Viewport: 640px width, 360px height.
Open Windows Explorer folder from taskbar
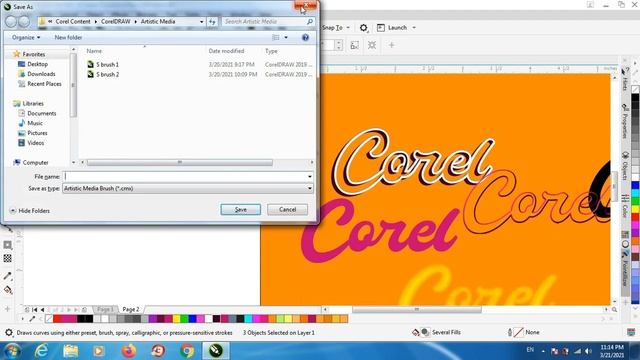[x=71, y=351]
